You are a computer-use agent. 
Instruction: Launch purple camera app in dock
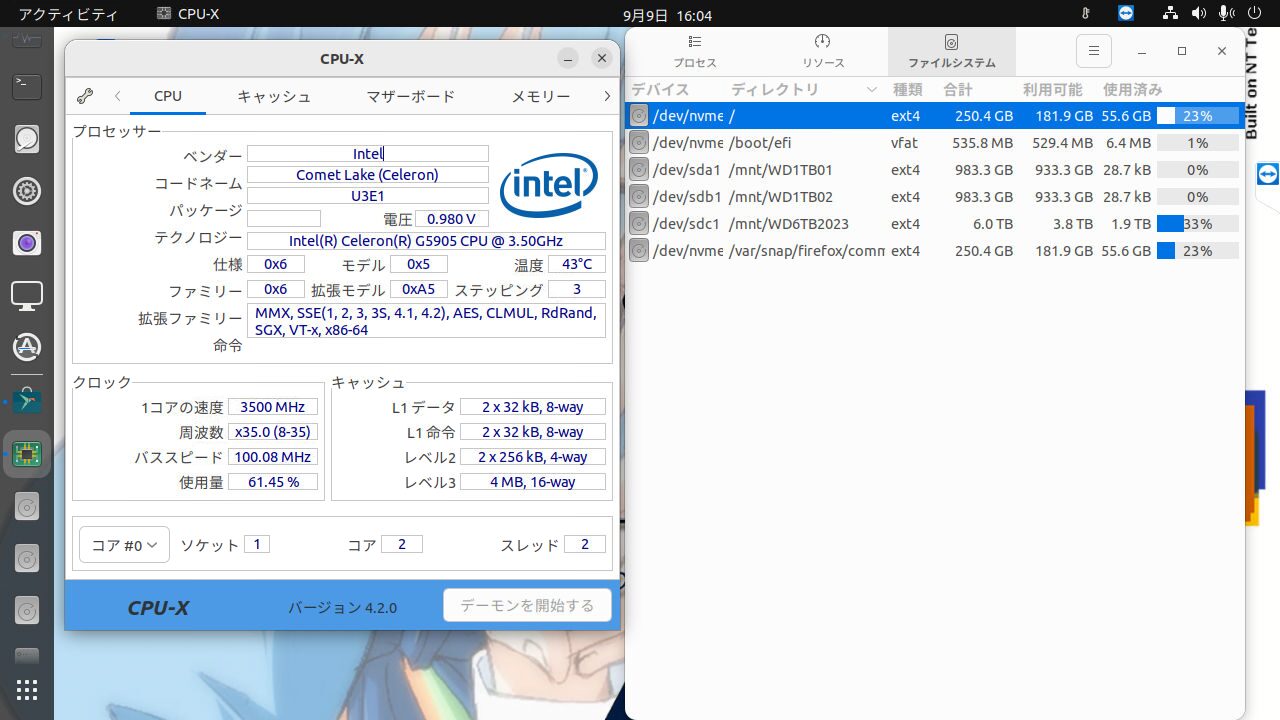(x=27, y=242)
